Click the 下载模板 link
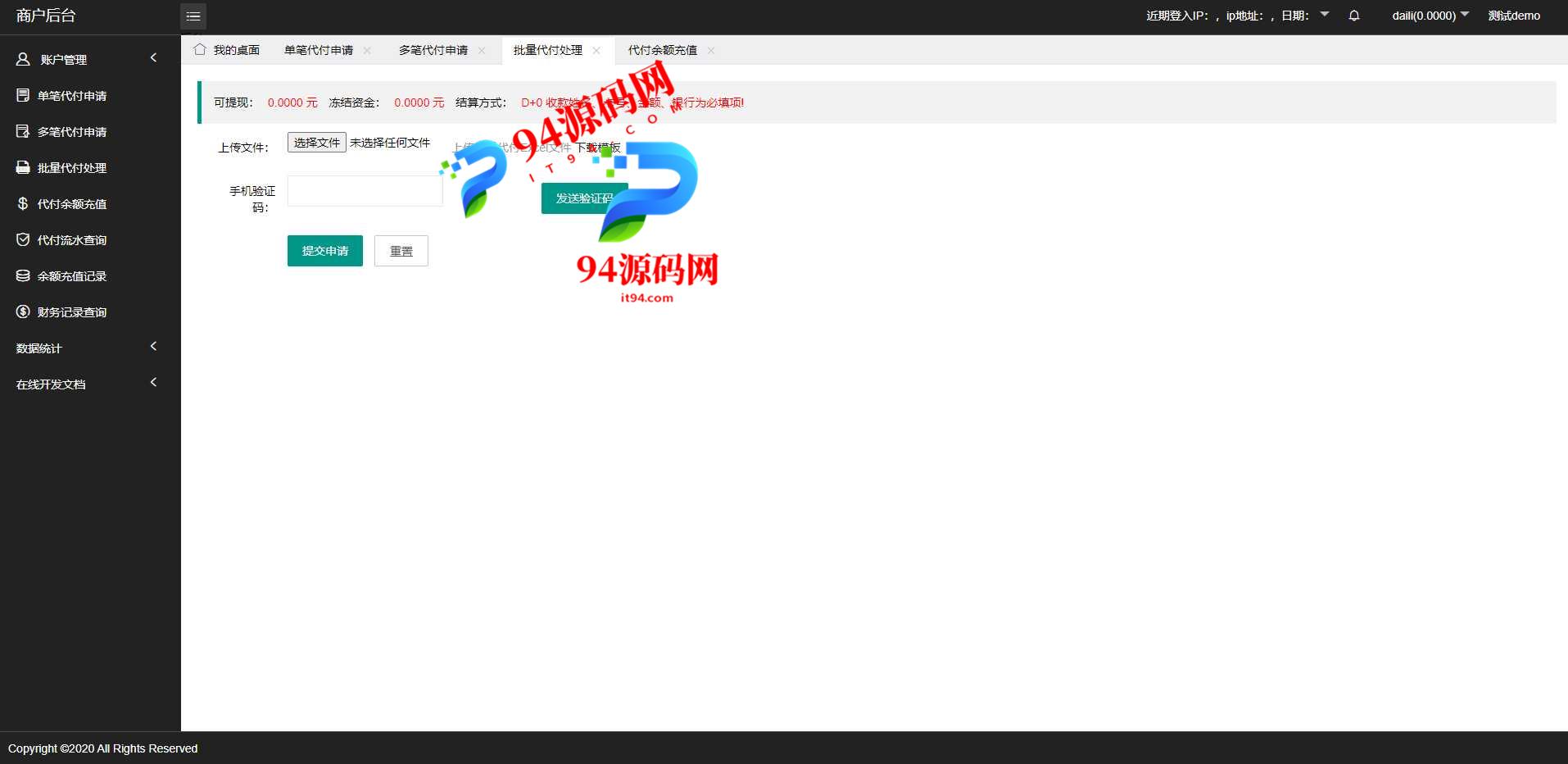 (x=598, y=148)
